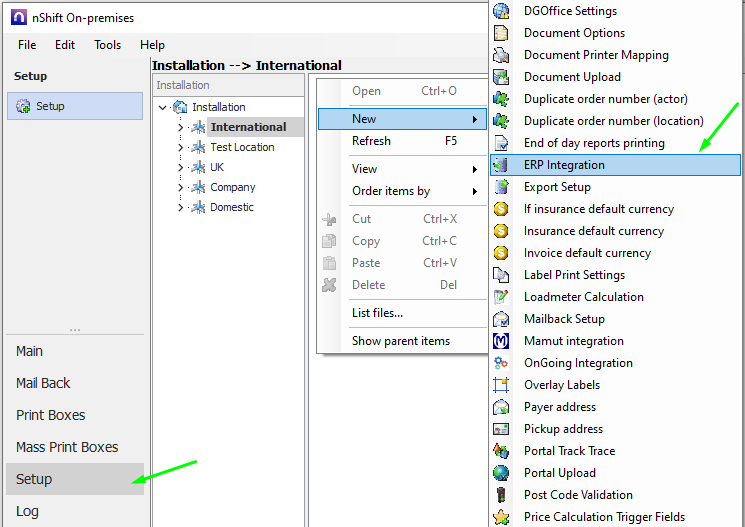Choose Show parent items entry
The width and height of the screenshot is (745, 527).
pyautogui.click(x=402, y=341)
